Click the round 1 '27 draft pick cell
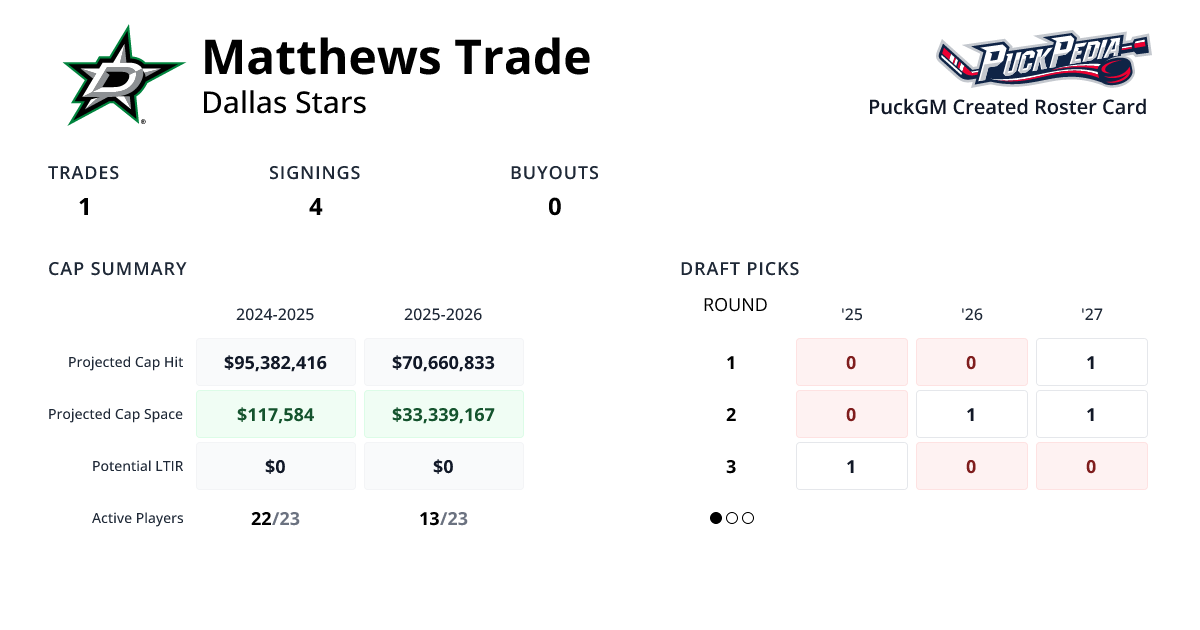 click(1091, 362)
